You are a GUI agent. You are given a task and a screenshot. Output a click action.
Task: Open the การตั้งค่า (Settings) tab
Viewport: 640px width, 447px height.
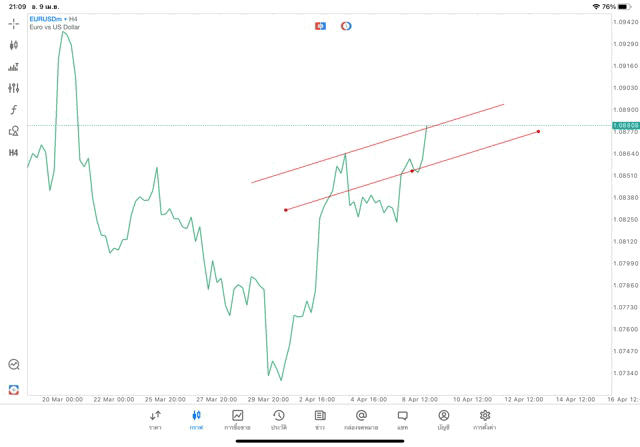click(x=485, y=419)
